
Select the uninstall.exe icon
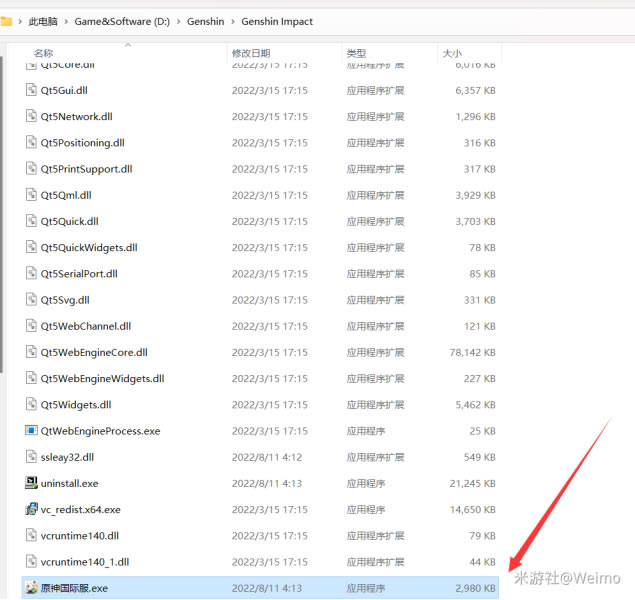(x=31, y=483)
